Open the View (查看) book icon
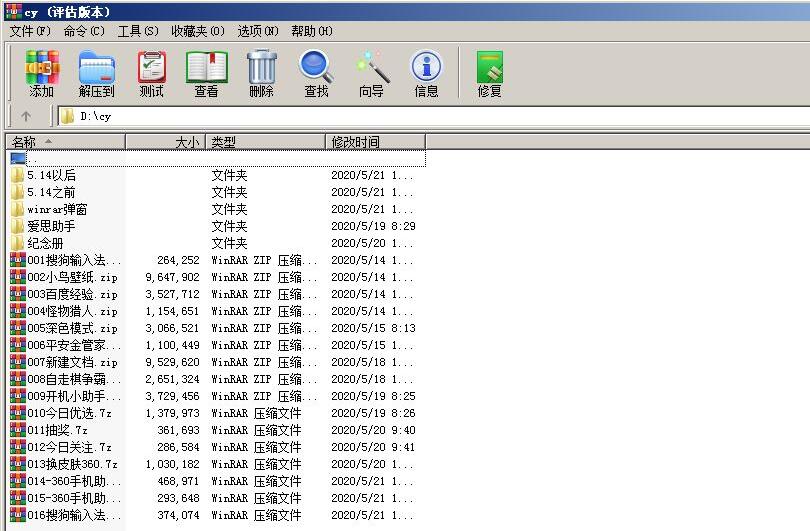 point(207,67)
